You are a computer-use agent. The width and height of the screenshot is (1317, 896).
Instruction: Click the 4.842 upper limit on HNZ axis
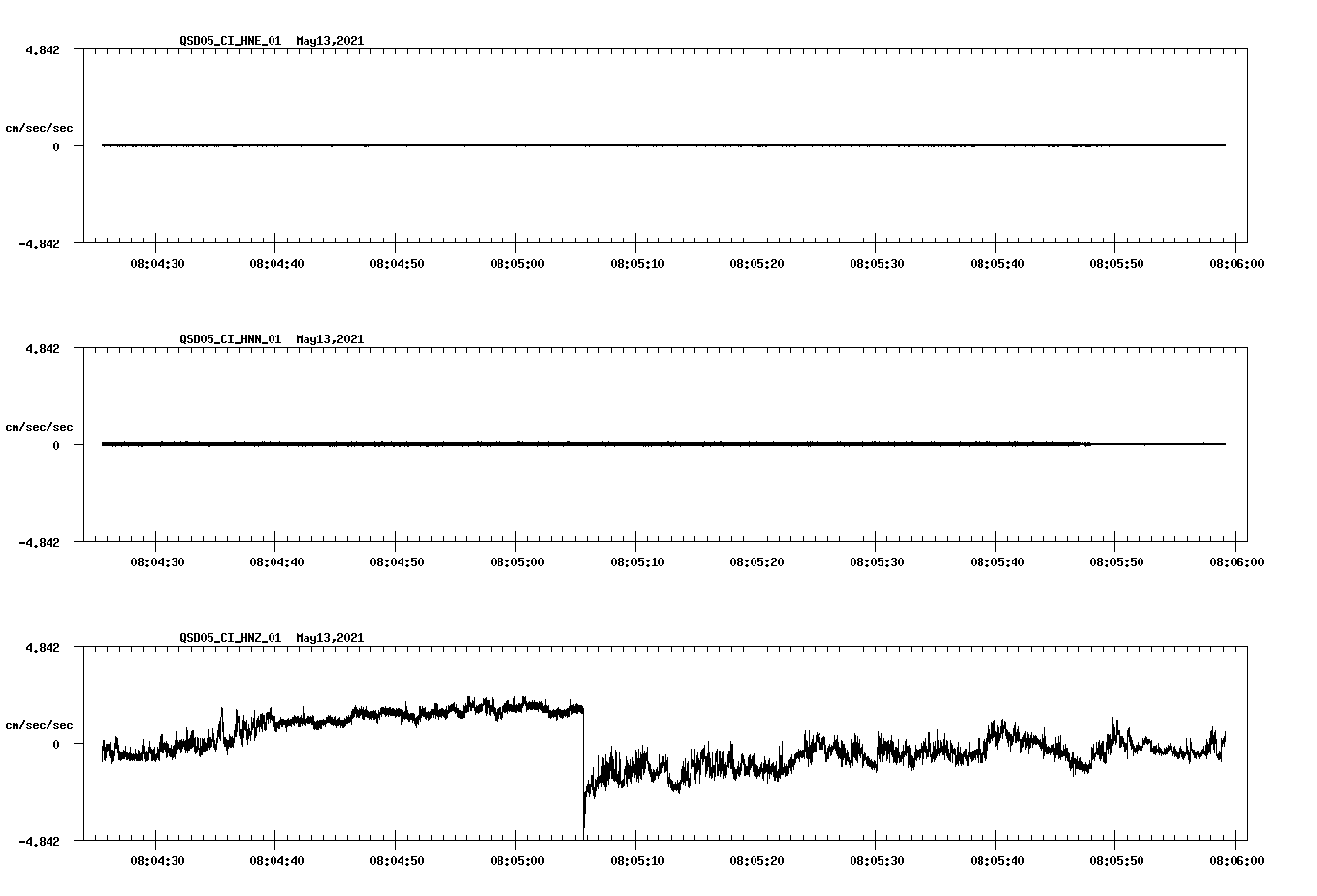click(x=43, y=647)
